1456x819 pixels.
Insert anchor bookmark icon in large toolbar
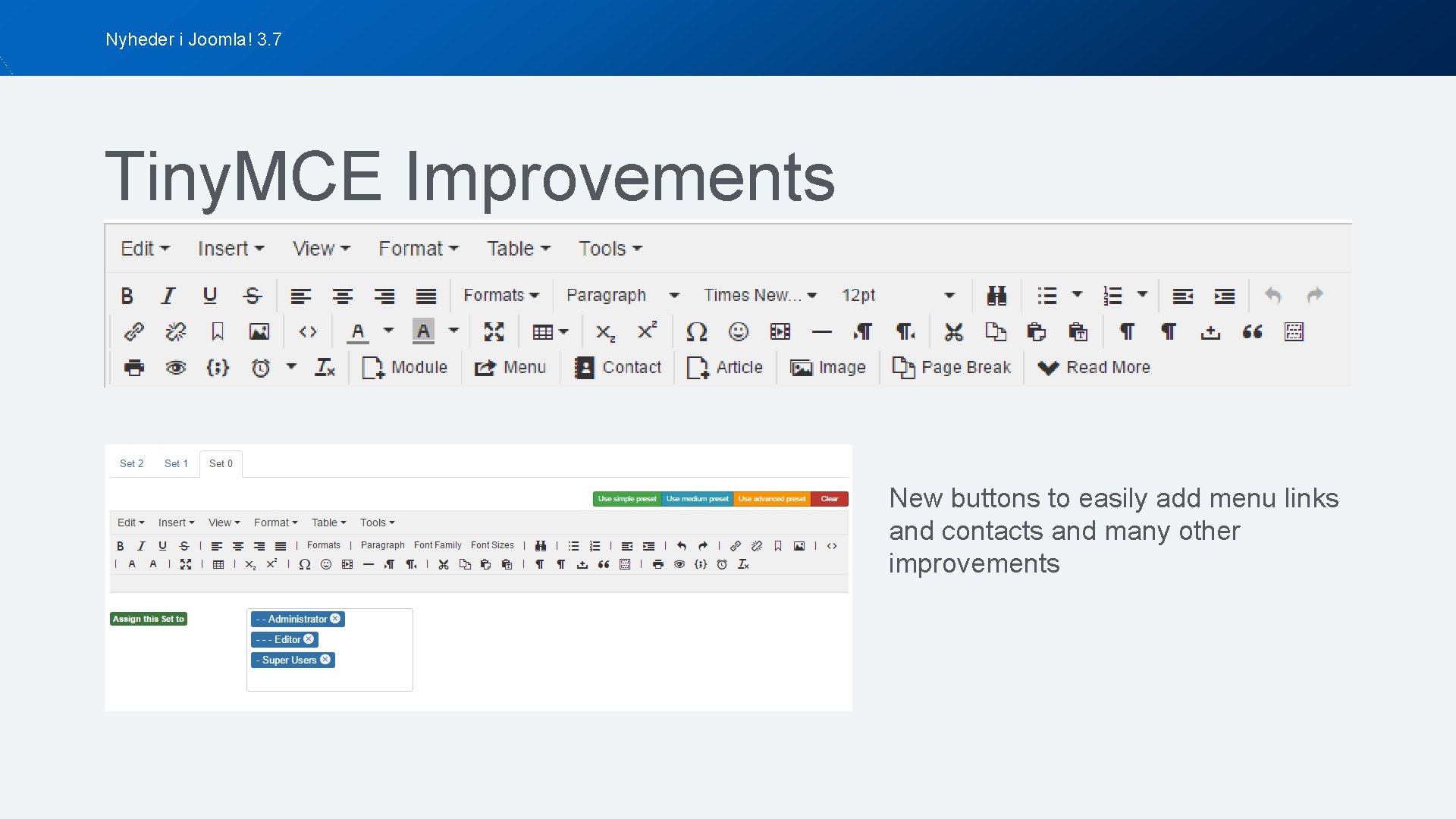pos(218,331)
